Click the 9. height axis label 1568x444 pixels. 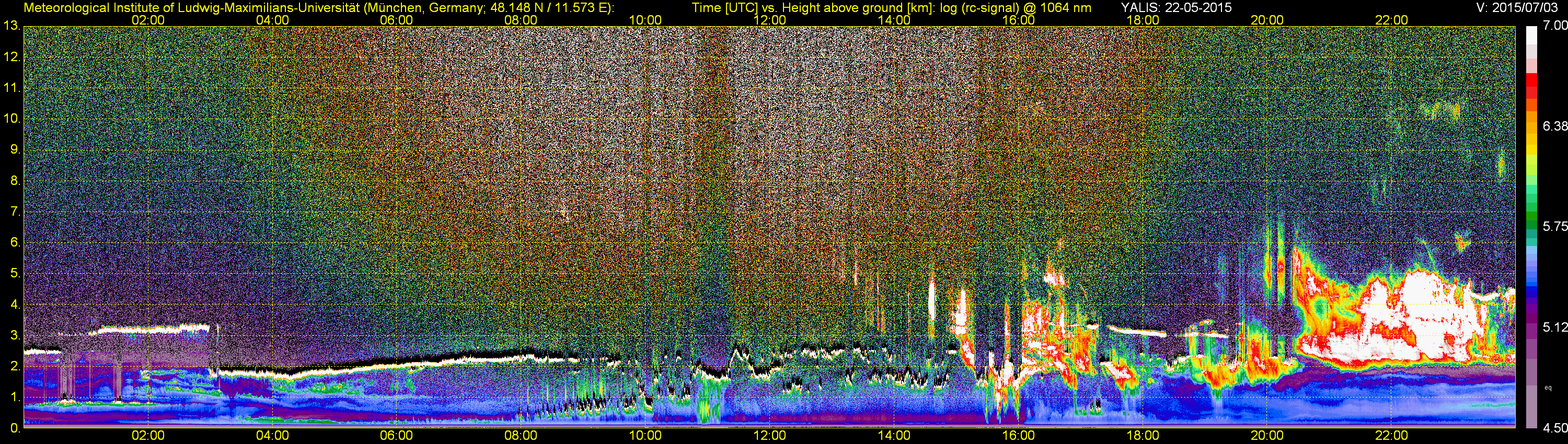tap(15, 149)
